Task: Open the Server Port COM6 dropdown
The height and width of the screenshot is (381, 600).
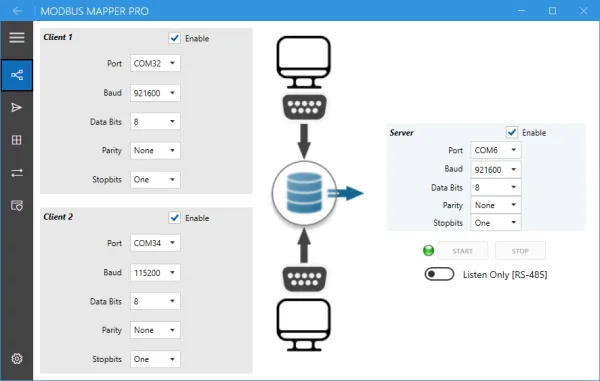Action: (x=496, y=150)
